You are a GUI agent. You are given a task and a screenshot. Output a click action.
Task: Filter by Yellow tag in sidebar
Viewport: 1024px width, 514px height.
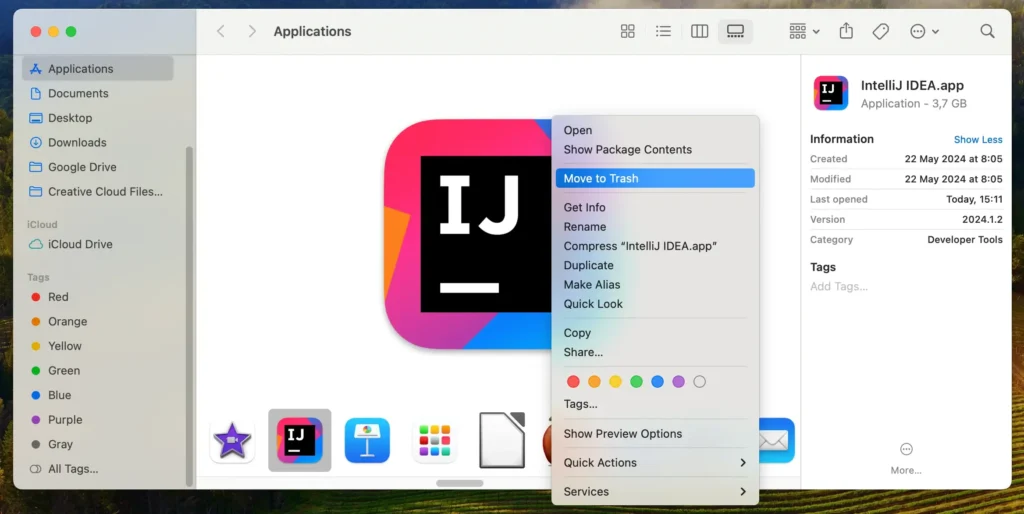tap(98, 346)
